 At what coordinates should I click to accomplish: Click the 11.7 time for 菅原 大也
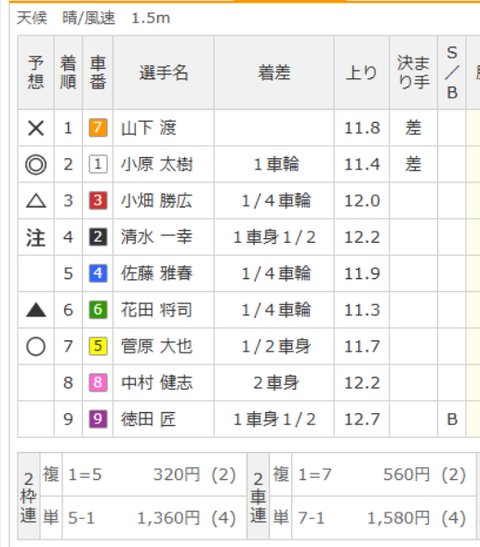(x=362, y=346)
